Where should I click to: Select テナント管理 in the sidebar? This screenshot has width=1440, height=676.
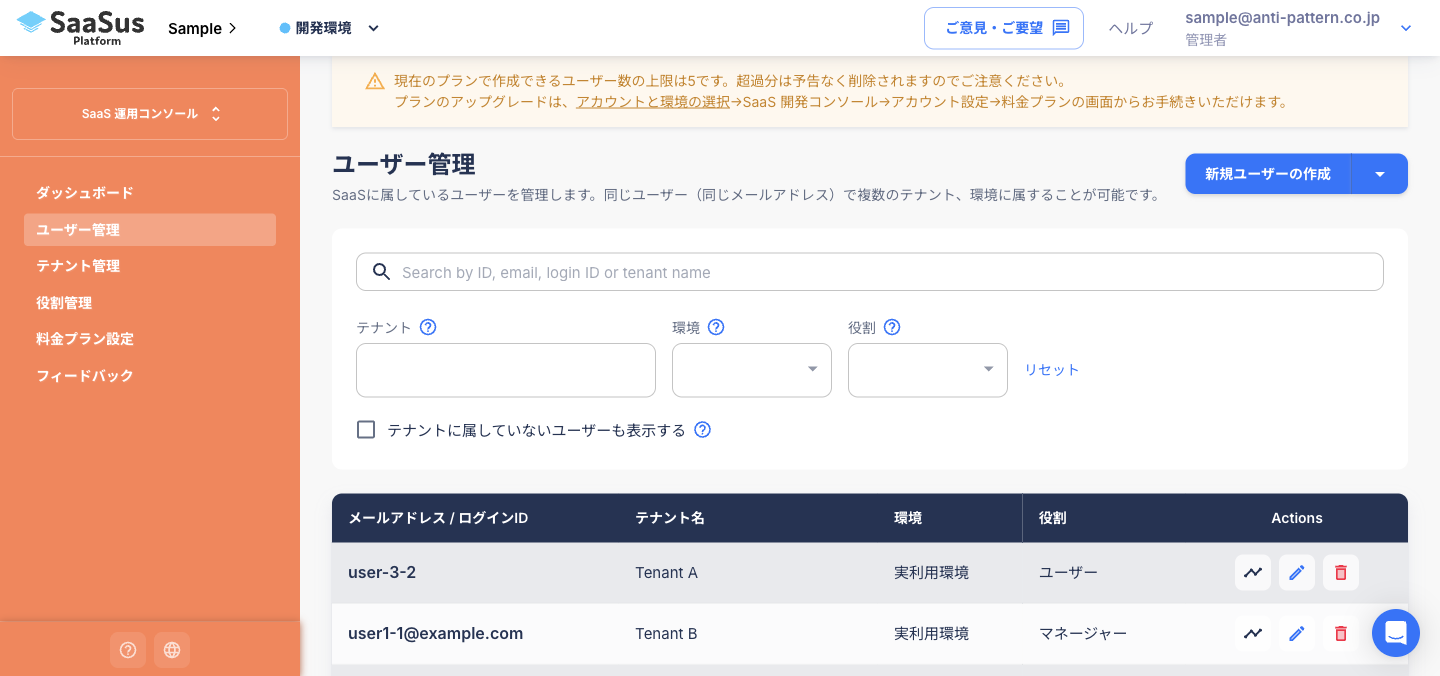pyautogui.click(x=77, y=266)
